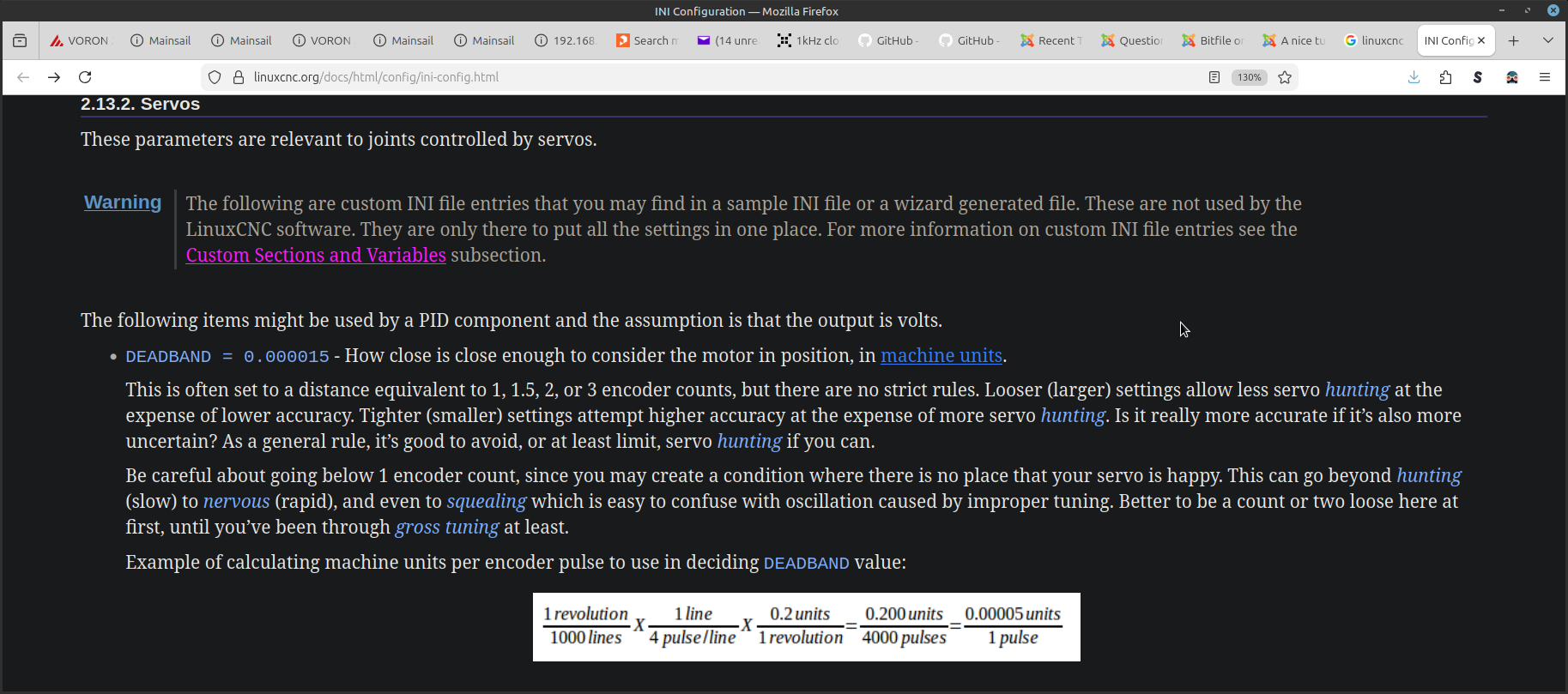Open Firefox View from the tab bar
The height and width of the screenshot is (694, 1568).
[x=20, y=40]
